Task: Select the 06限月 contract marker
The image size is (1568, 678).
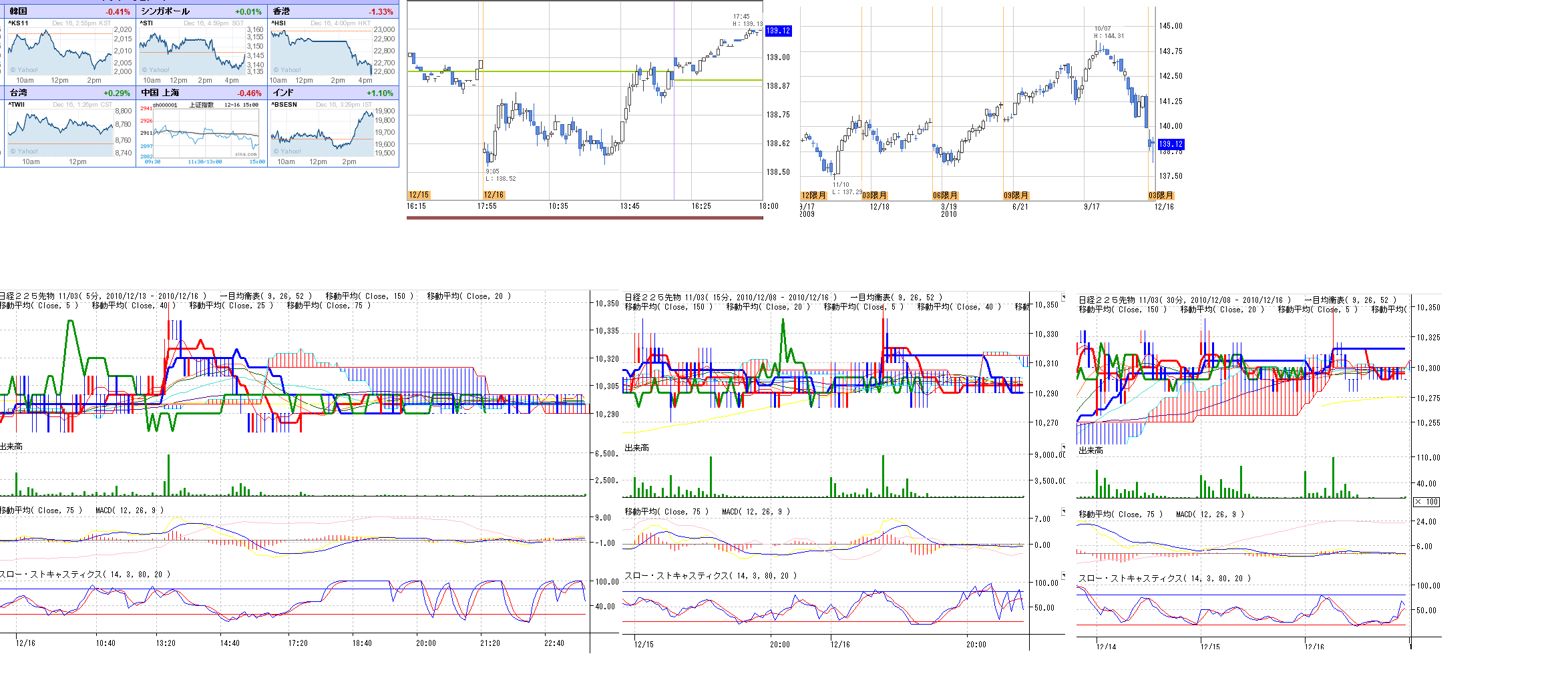Action: coord(945,196)
